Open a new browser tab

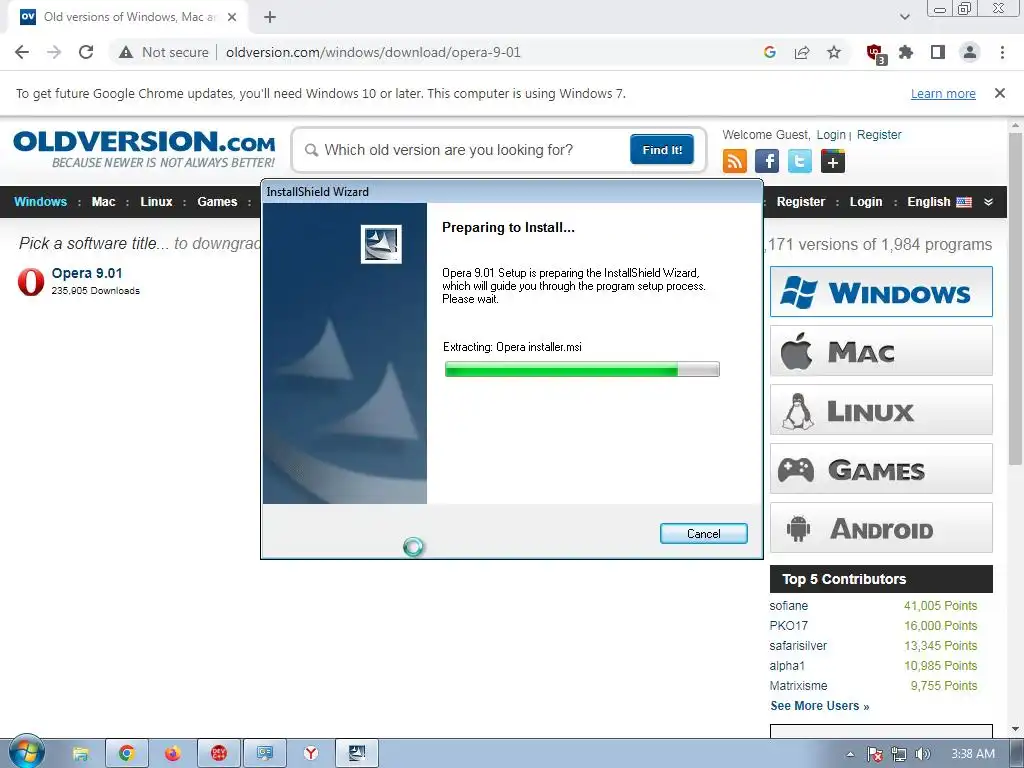(x=270, y=17)
